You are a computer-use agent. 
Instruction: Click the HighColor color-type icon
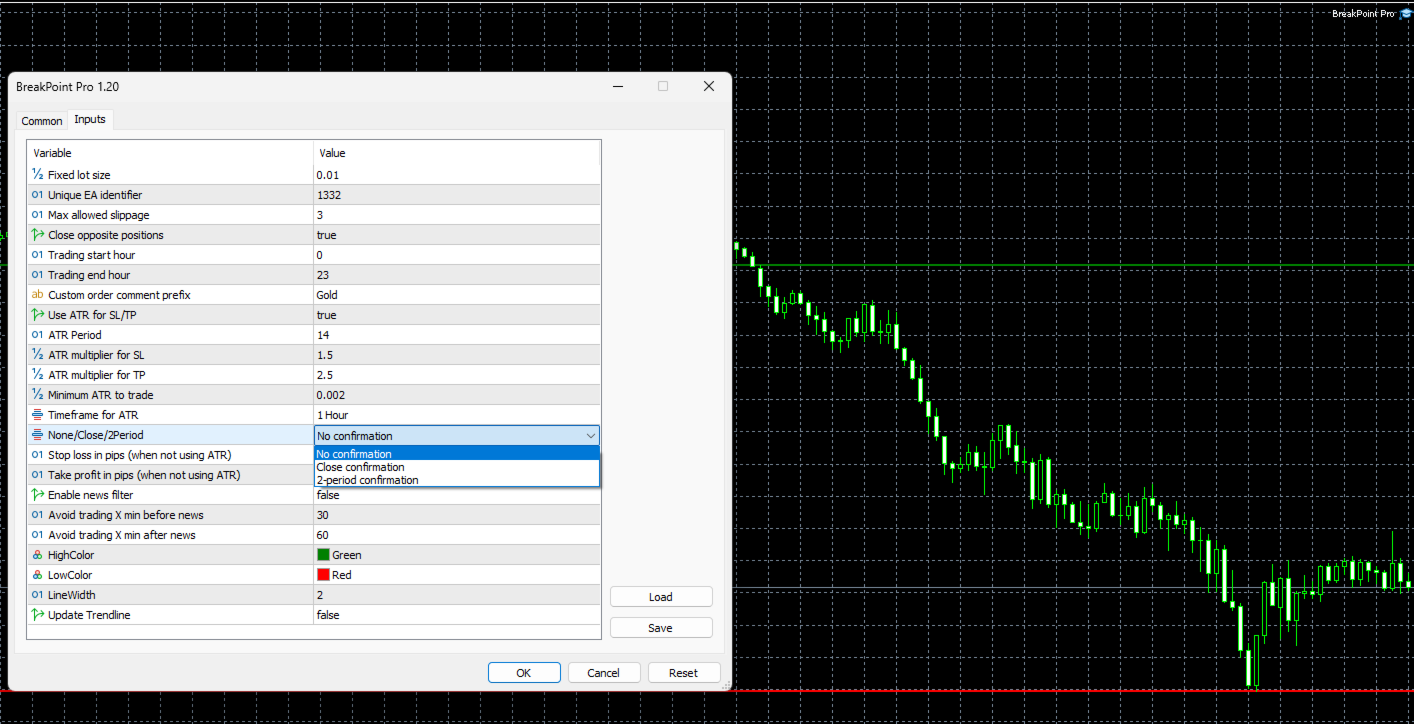coord(38,555)
